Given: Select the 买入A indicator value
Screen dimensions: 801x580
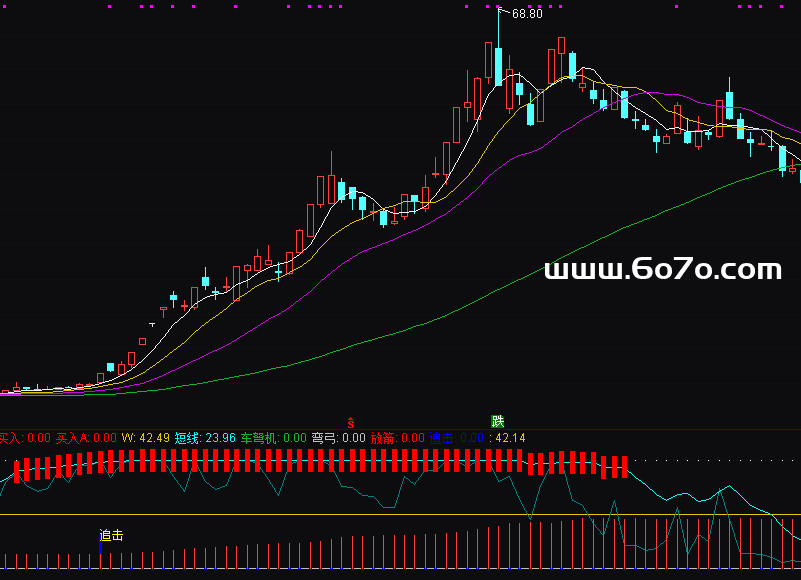Looking at the screenshot, I should click(x=86, y=438).
